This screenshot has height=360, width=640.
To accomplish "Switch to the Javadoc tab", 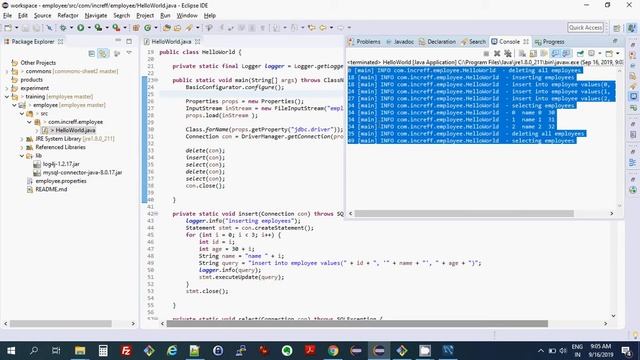I will click(400, 42).
